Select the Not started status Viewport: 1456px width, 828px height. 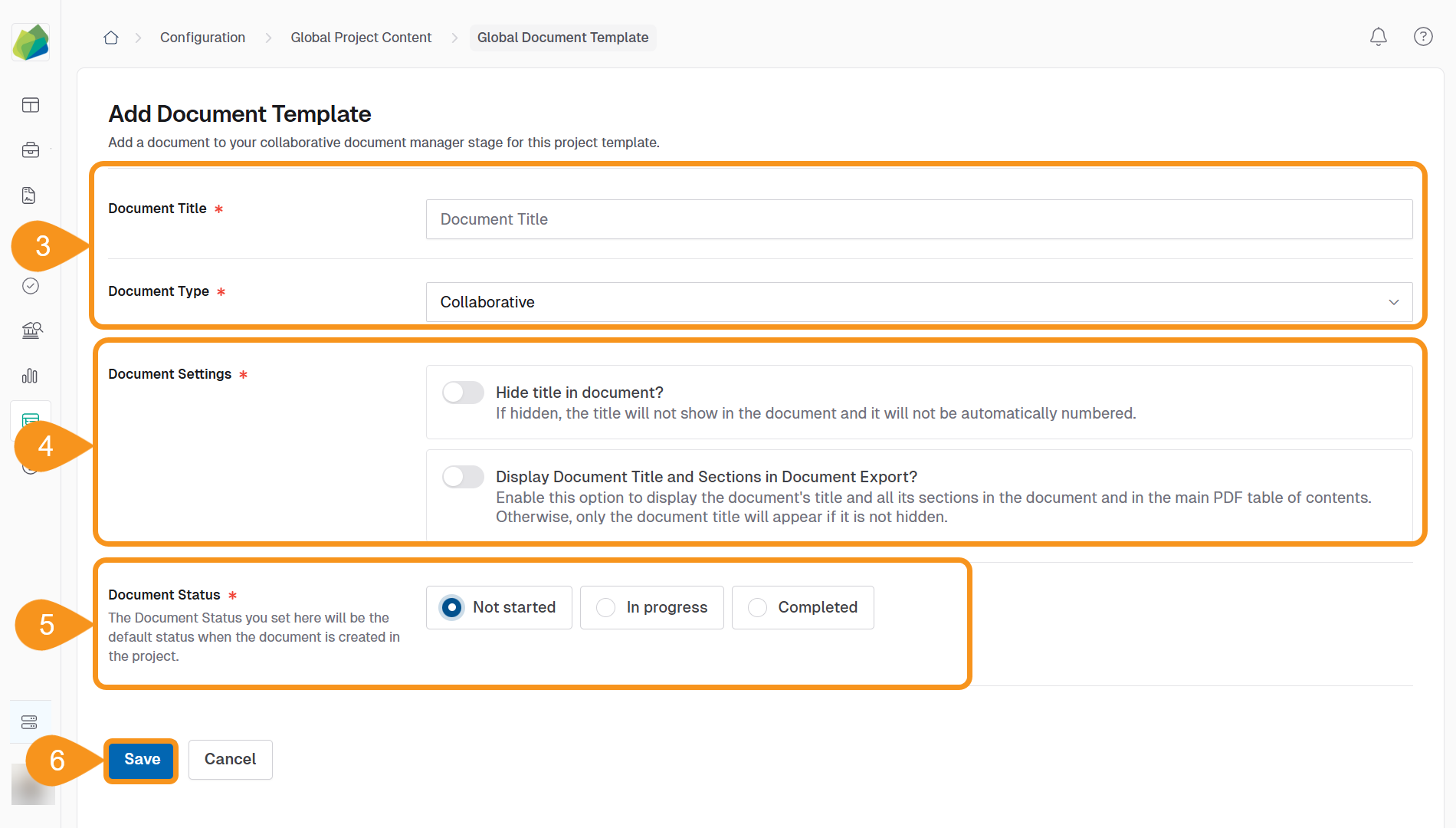click(452, 608)
